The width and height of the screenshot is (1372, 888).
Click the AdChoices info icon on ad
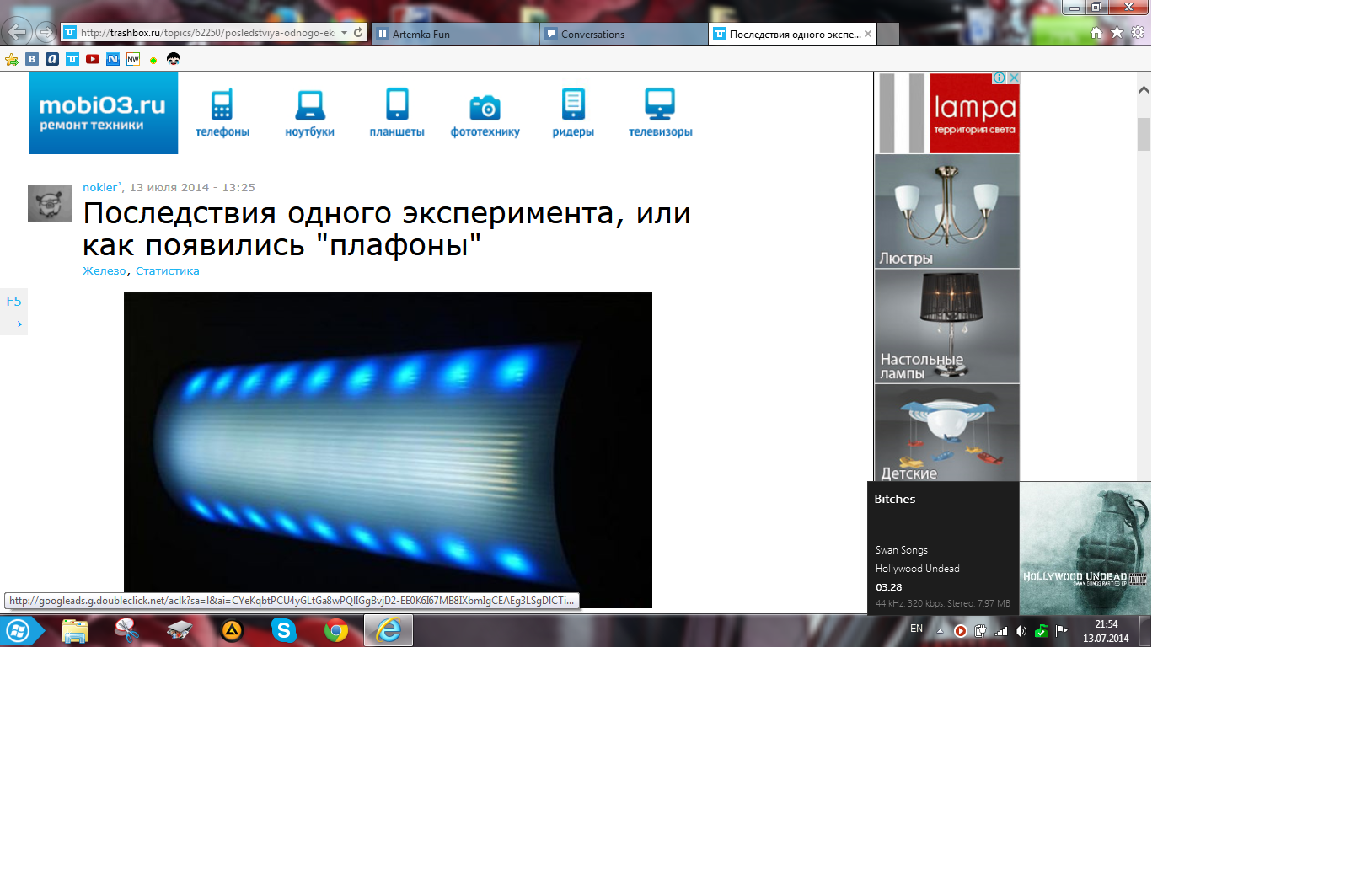pos(1000,78)
